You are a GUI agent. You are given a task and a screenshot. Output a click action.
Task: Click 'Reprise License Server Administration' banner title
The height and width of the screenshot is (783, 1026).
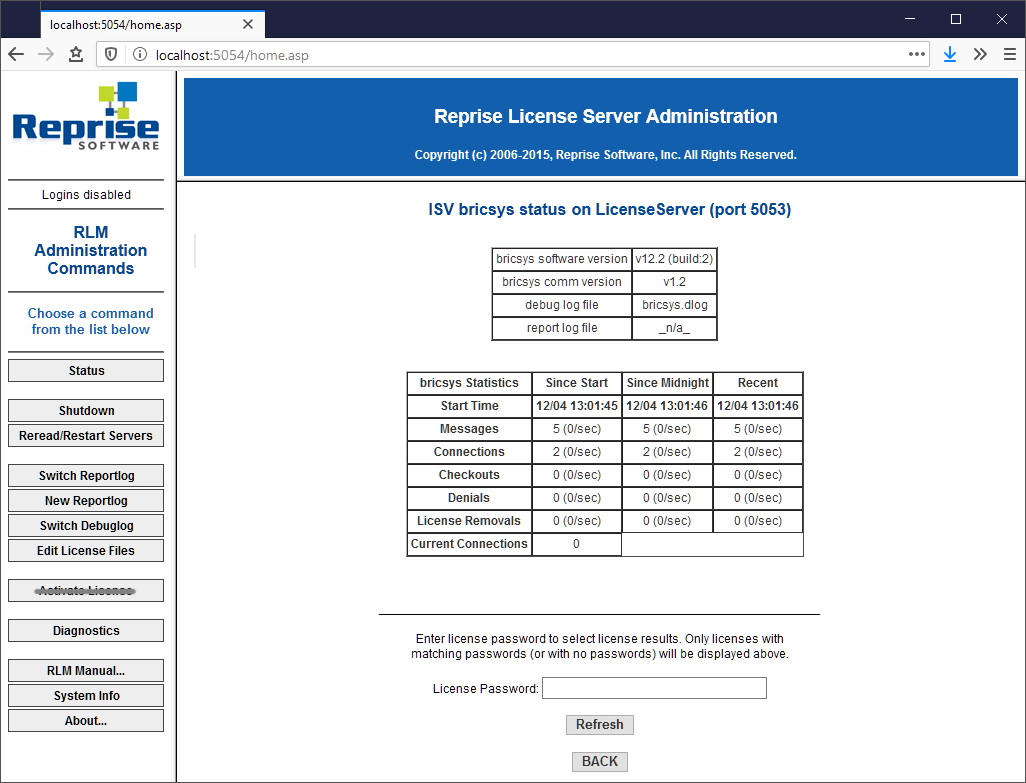click(x=605, y=116)
